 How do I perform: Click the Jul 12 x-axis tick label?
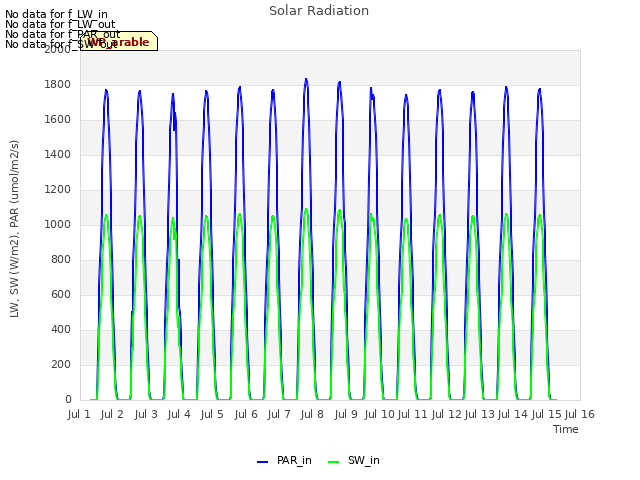(446, 414)
